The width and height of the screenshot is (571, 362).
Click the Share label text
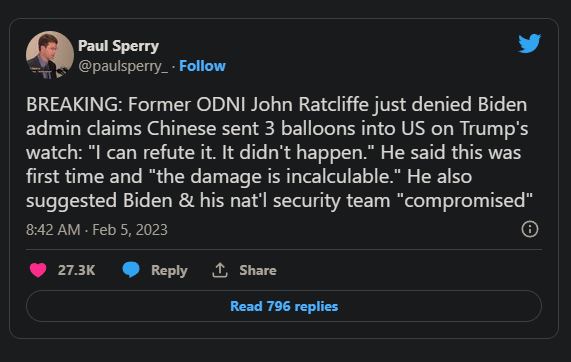pos(258,270)
